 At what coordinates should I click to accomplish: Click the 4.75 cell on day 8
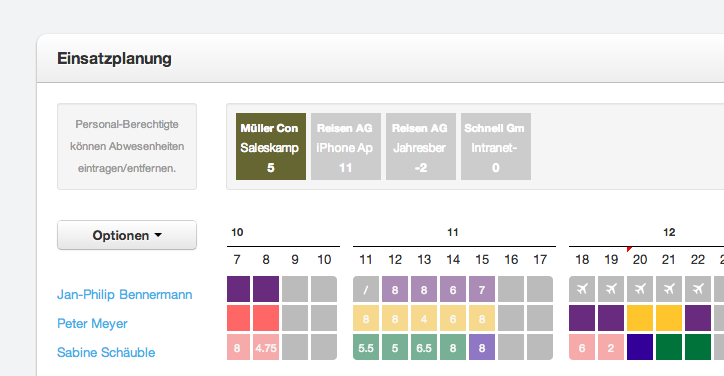tap(266, 347)
